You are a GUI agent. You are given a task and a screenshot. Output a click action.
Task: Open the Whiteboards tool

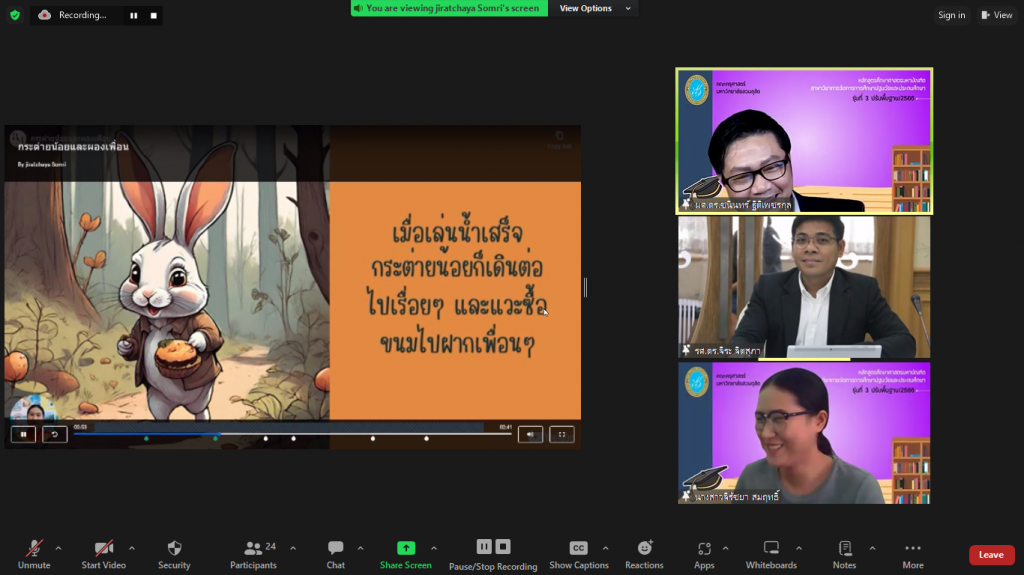(771, 549)
